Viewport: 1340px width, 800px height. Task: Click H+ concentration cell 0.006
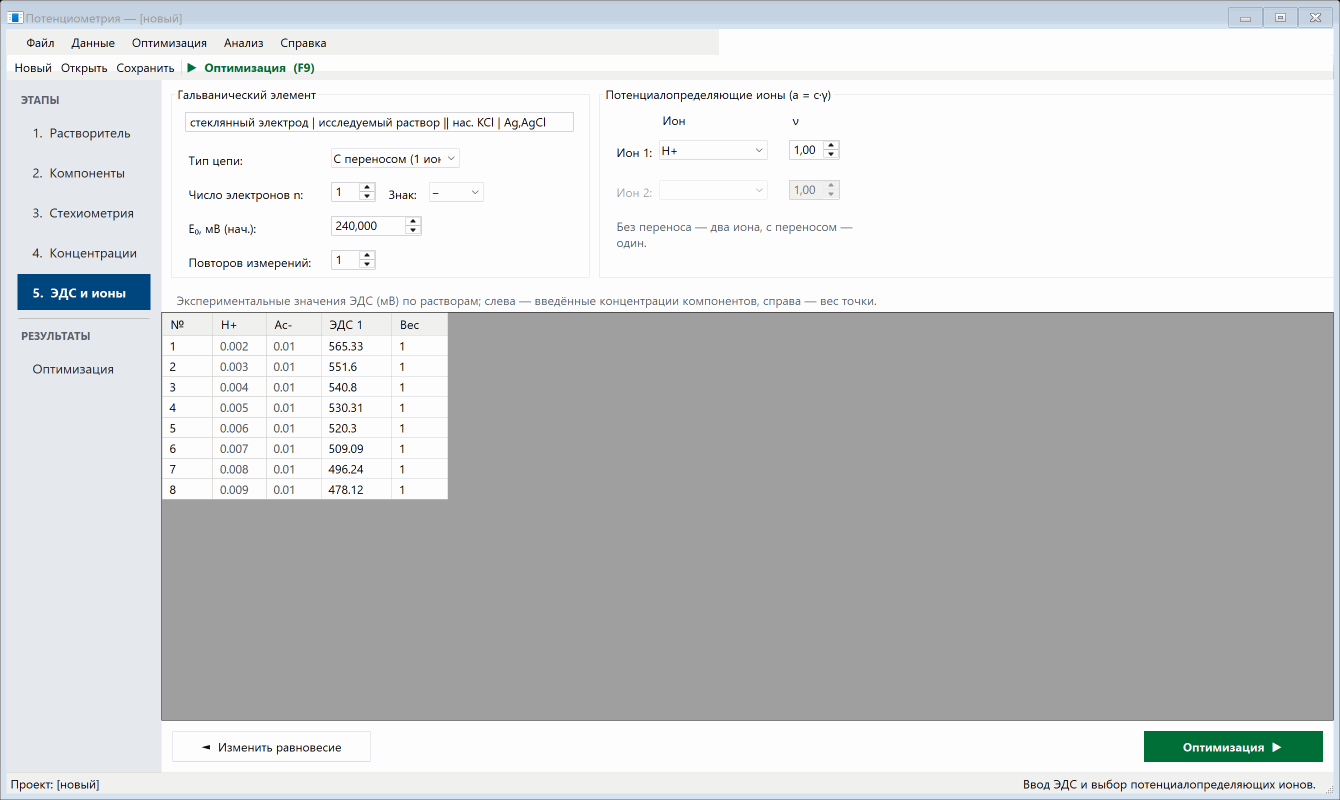(239, 428)
